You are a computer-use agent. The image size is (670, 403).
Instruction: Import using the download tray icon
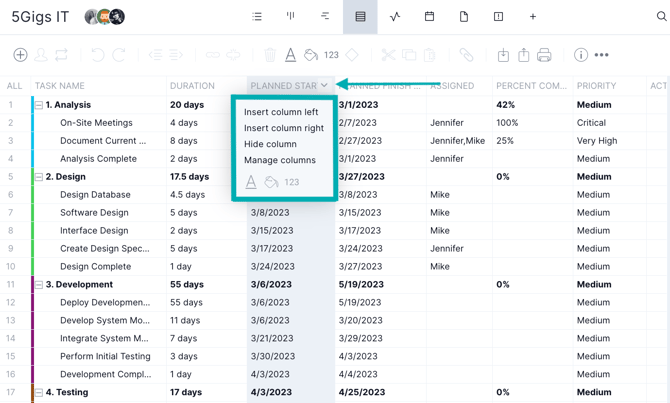503,55
